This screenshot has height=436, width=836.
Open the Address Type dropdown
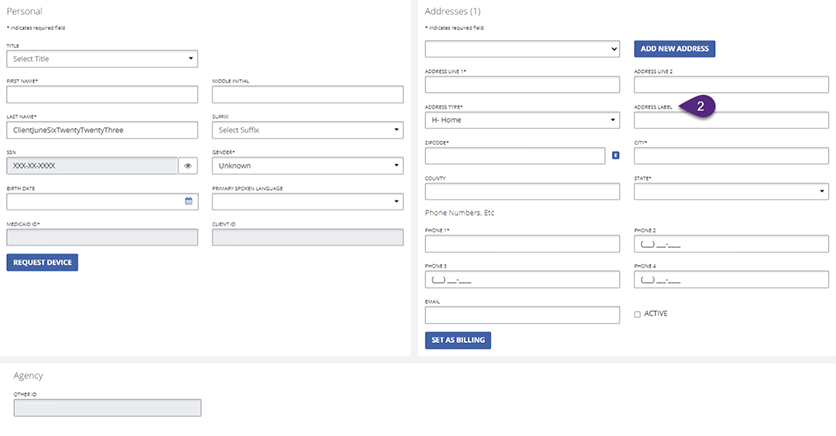(x=522, y=120)
